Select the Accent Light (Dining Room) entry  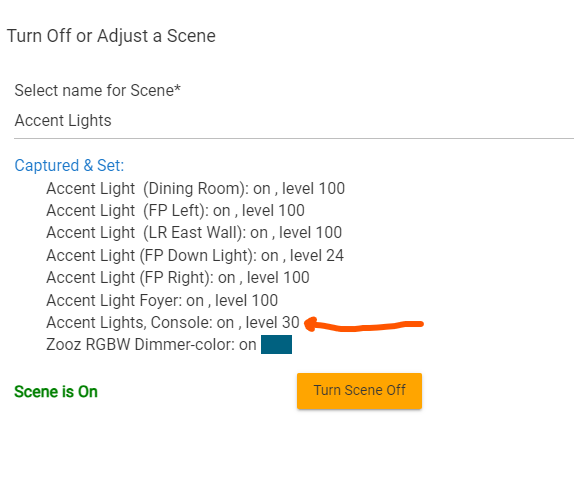coord(195,188)
